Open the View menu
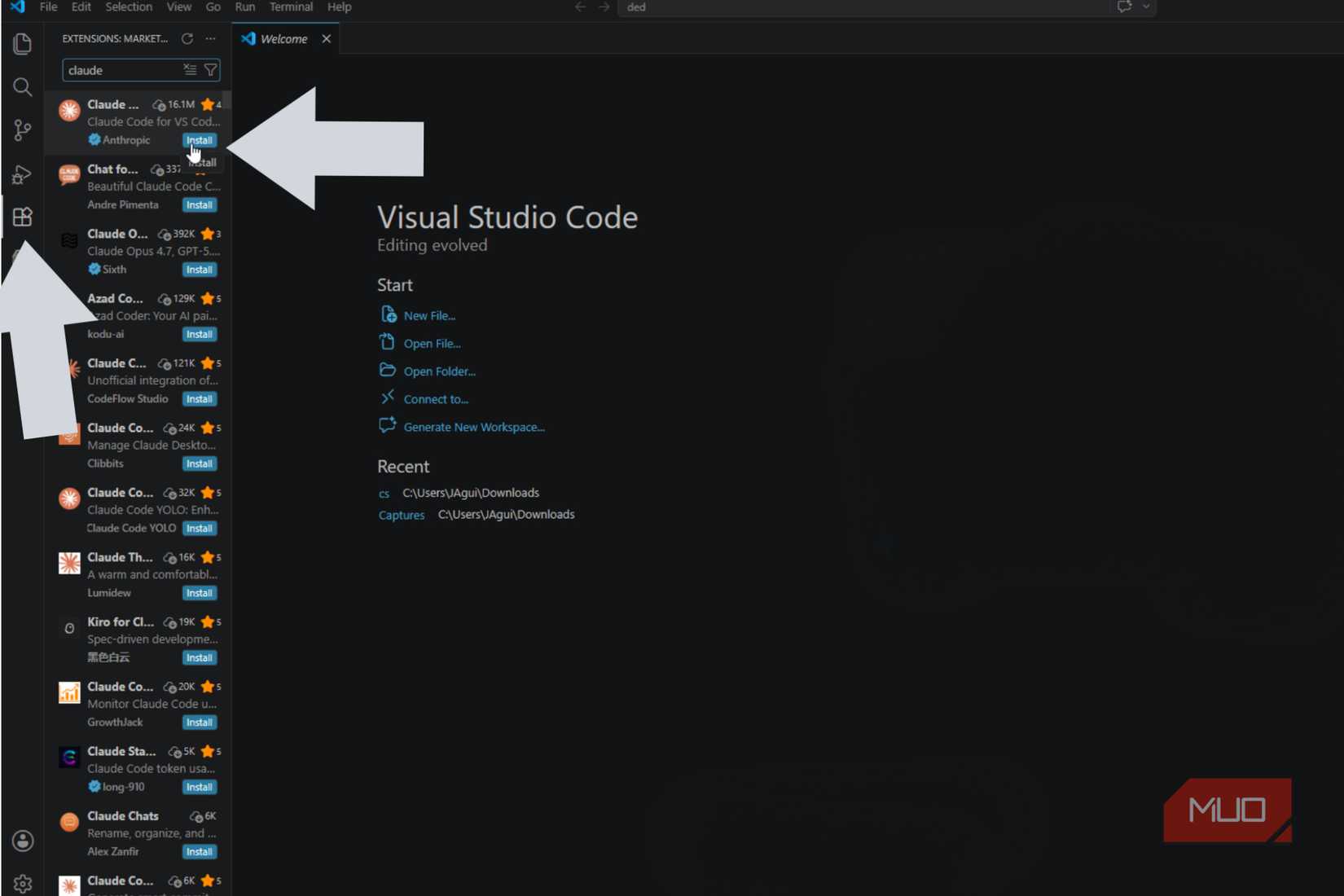 pos(179,7)
